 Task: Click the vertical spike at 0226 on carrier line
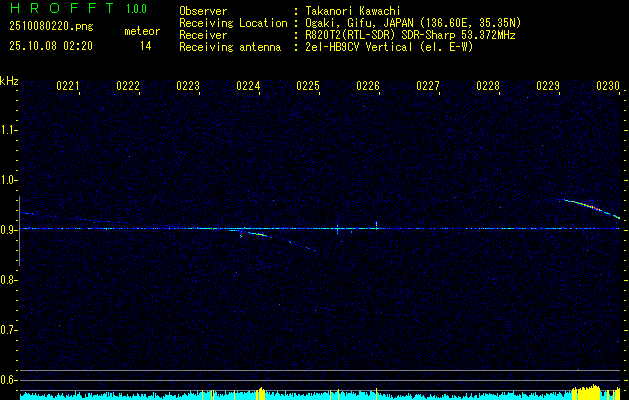click(x=376, y=225)
